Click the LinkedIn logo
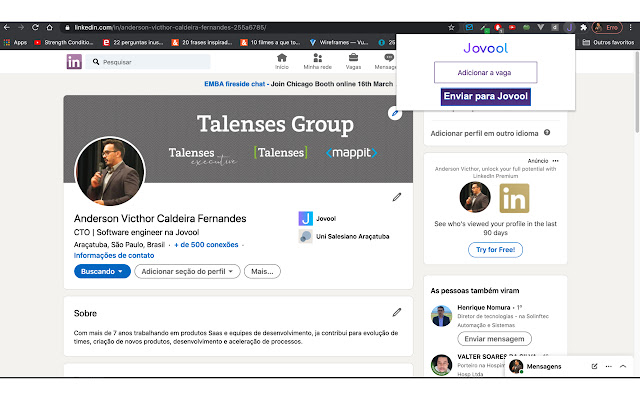The width and height of the screenshot is (640, 400). 74,62
